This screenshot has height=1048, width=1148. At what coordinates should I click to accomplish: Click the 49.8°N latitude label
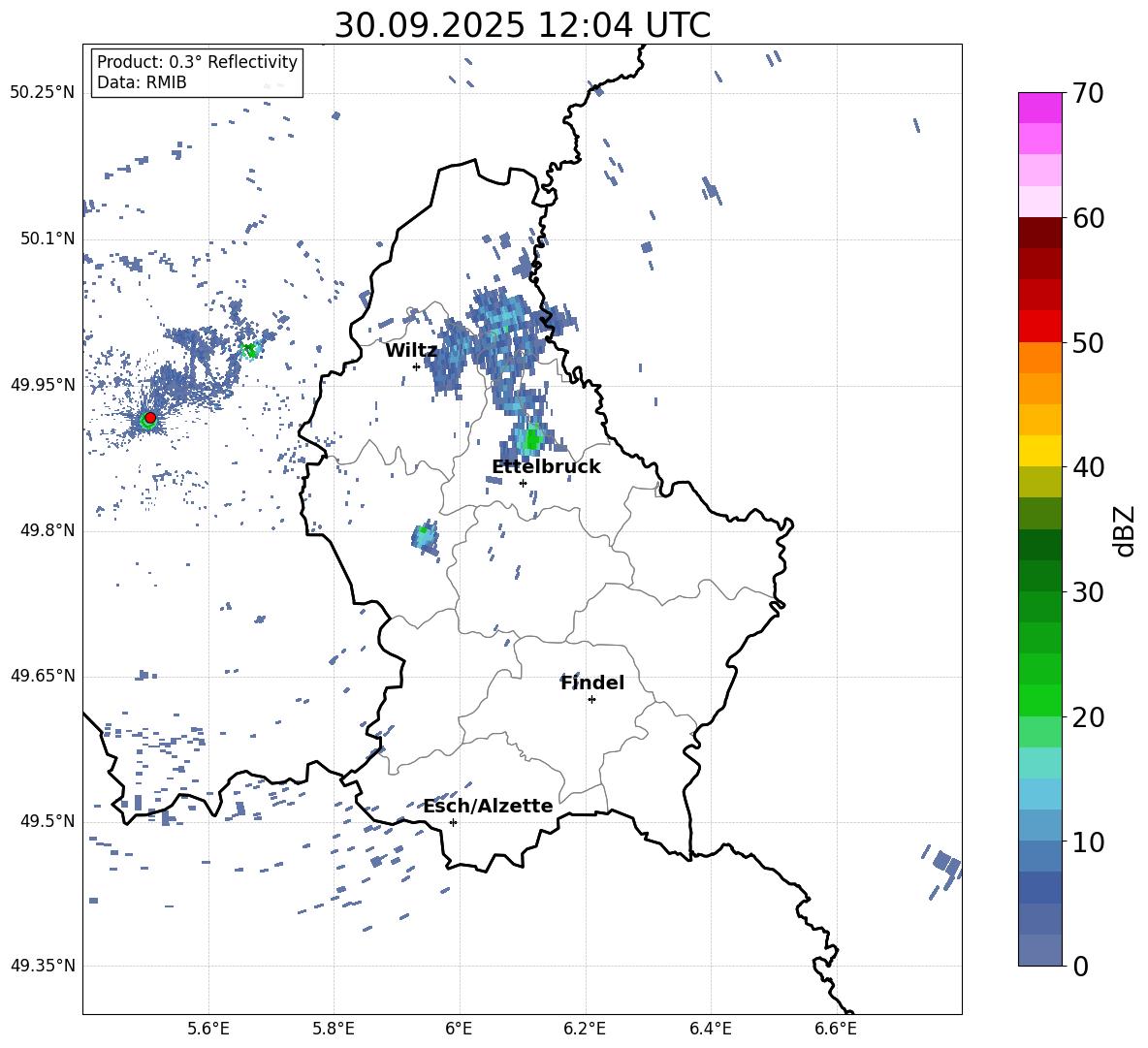click(48, 530)
